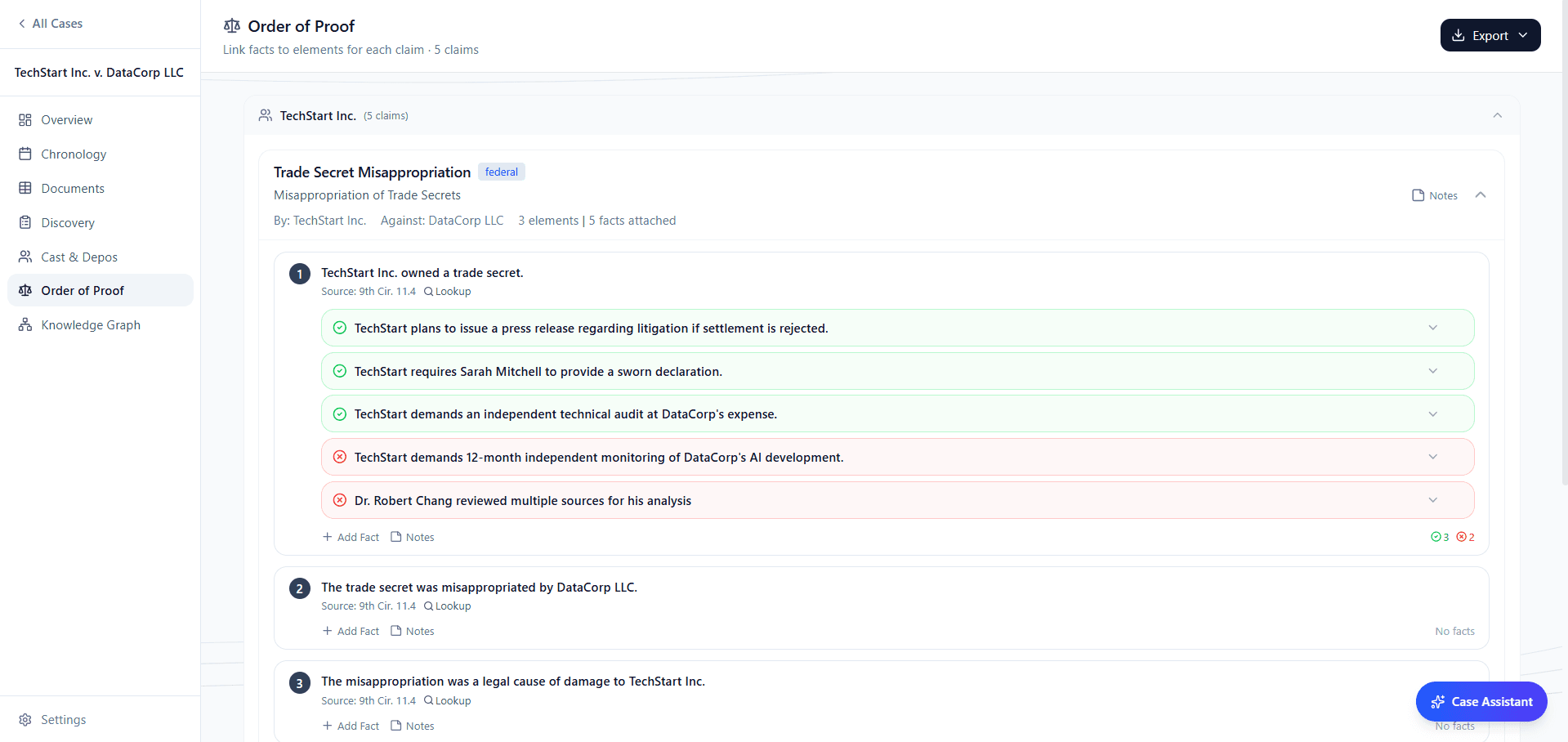This screenshot has height=742, width=1568.
Task: Toggle red X on Dr. Robert Chang fact
Action: (x=340, y=501)
